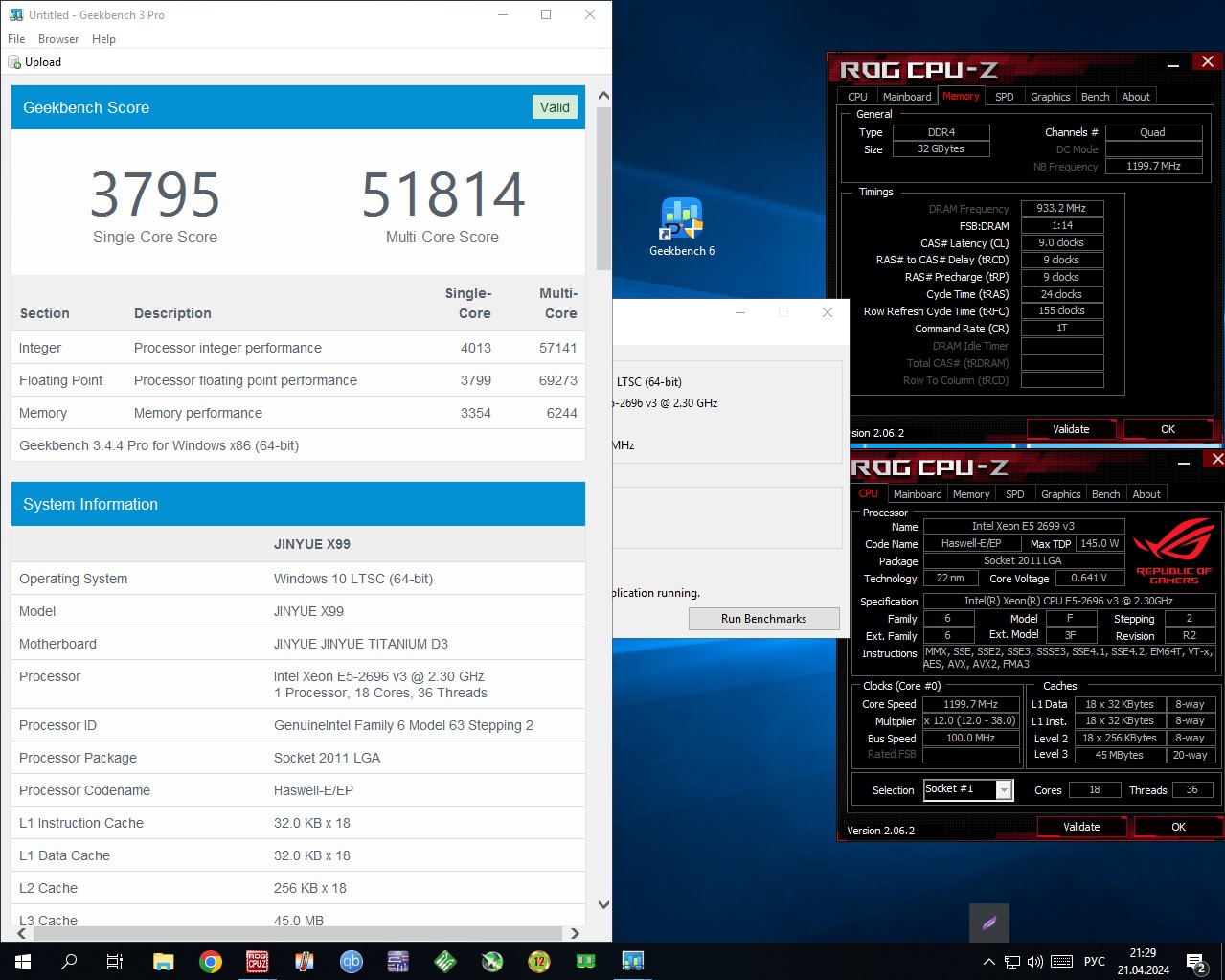Open About tab in lower CPU-Z window
1225x980 pixels.
pos(1146,494)
